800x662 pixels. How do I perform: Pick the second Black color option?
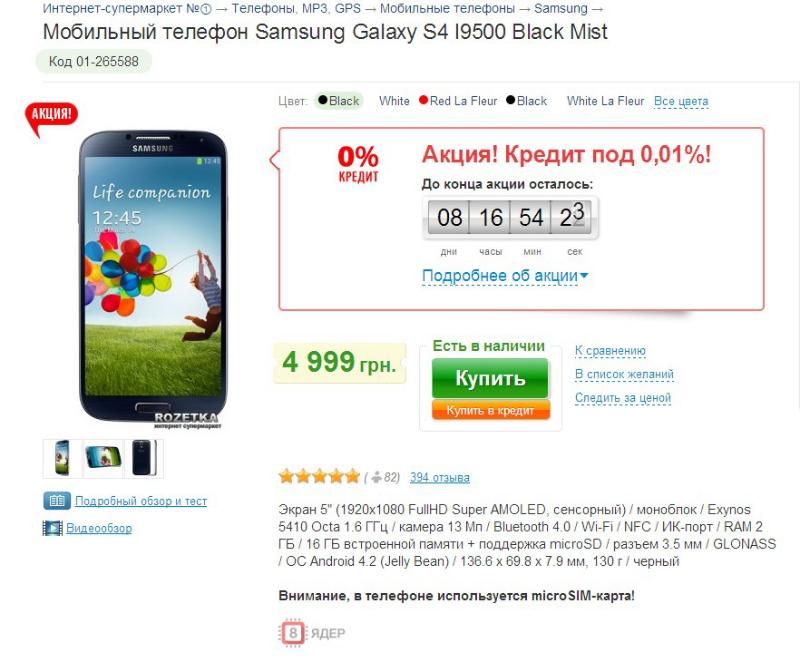527,101
